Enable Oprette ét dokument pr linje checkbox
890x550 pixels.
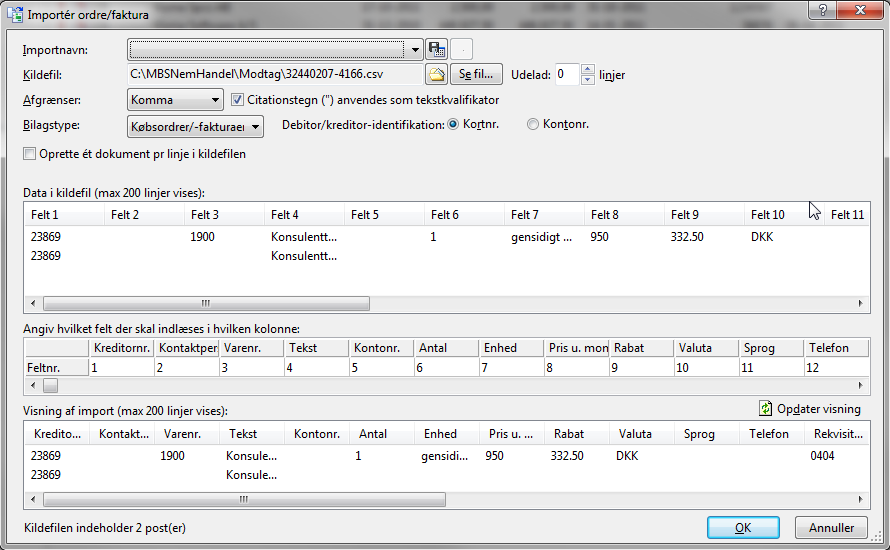[x=30, y=154]
